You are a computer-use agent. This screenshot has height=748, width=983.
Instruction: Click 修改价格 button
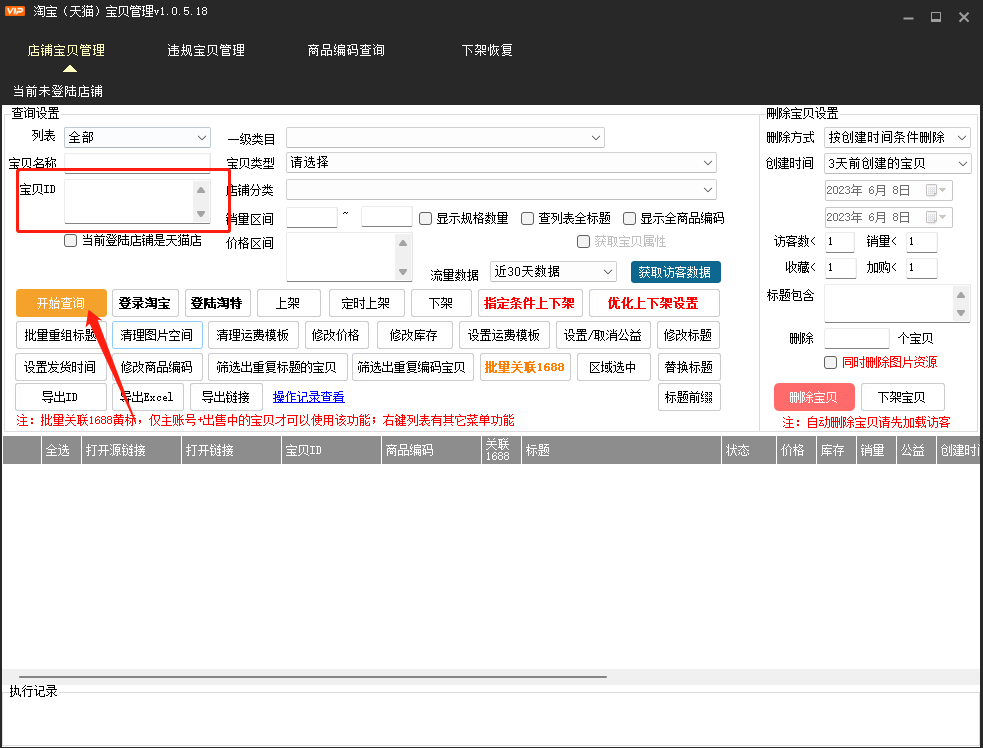[337, 335]
